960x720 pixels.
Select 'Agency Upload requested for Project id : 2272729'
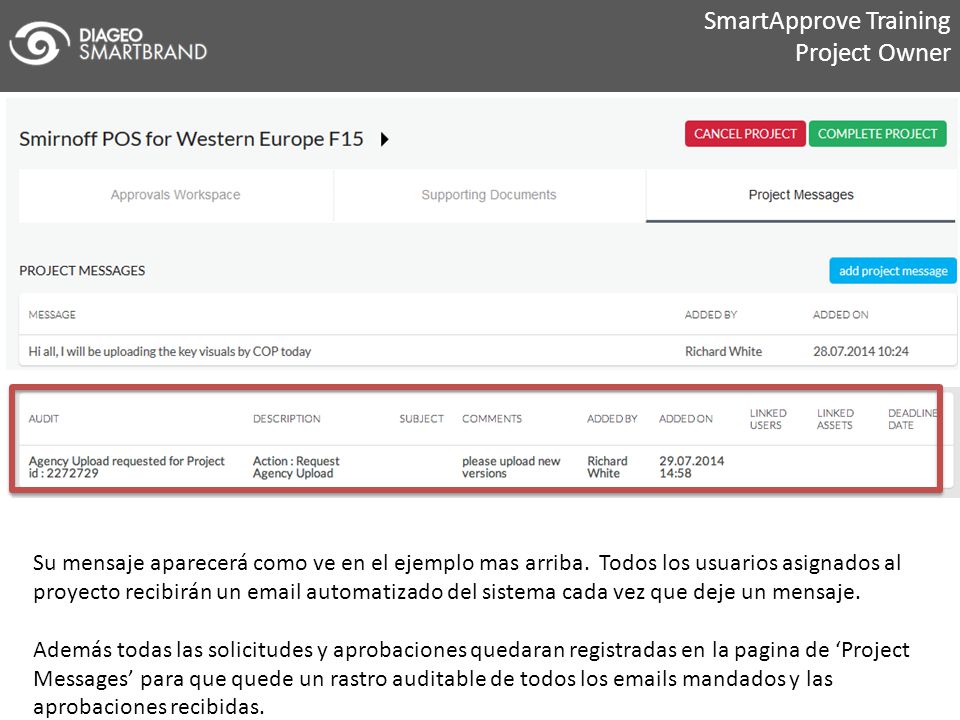(127, 467)
